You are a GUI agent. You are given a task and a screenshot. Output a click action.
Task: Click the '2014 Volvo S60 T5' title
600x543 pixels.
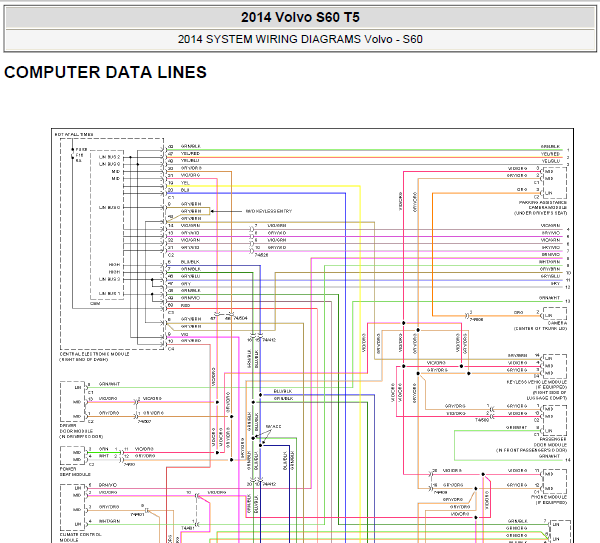click(300, 17)
